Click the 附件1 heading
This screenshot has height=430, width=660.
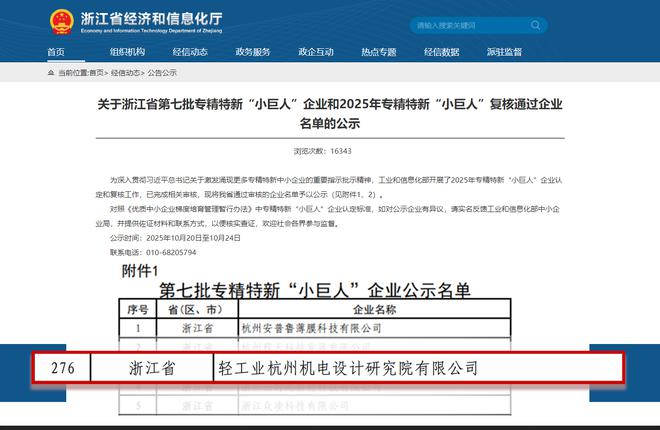pyautogui.click(x=140, y=271)
